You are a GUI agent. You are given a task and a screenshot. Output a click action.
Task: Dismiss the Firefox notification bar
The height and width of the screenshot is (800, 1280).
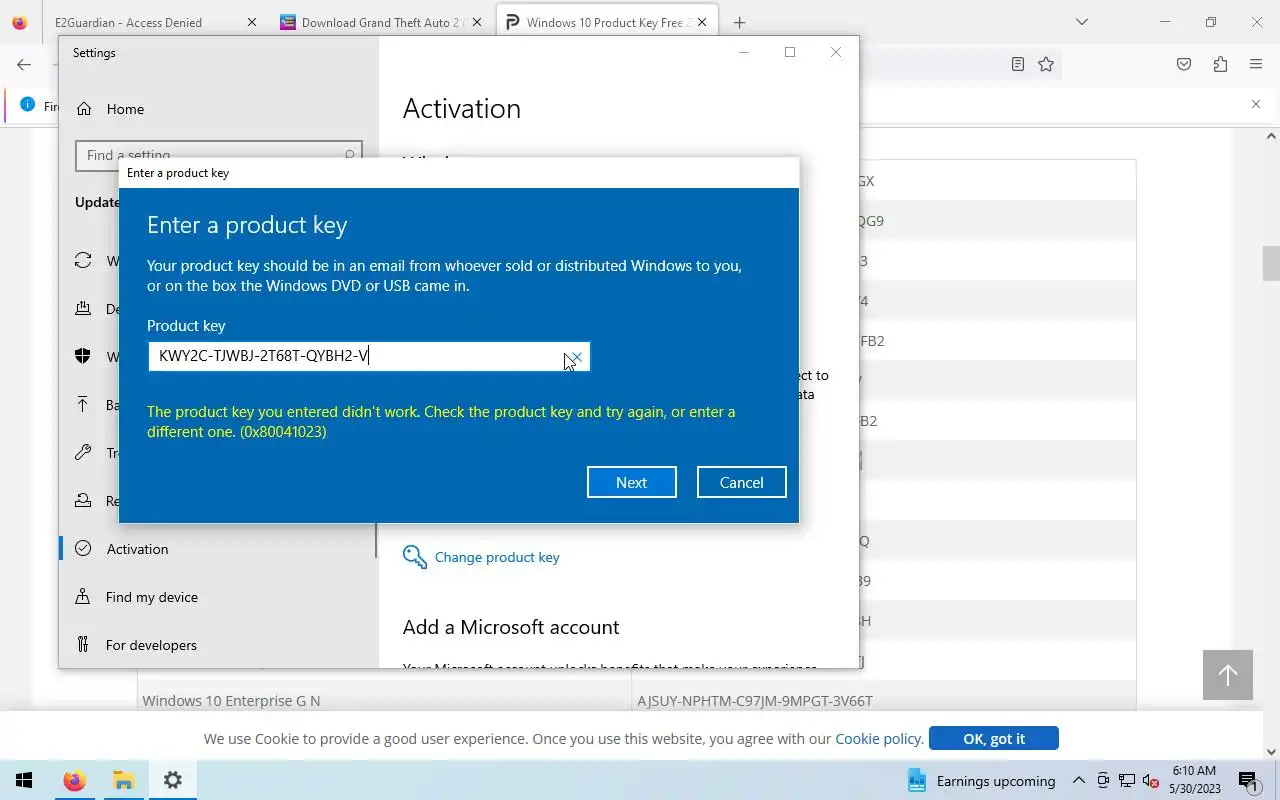pos(1256,104)
